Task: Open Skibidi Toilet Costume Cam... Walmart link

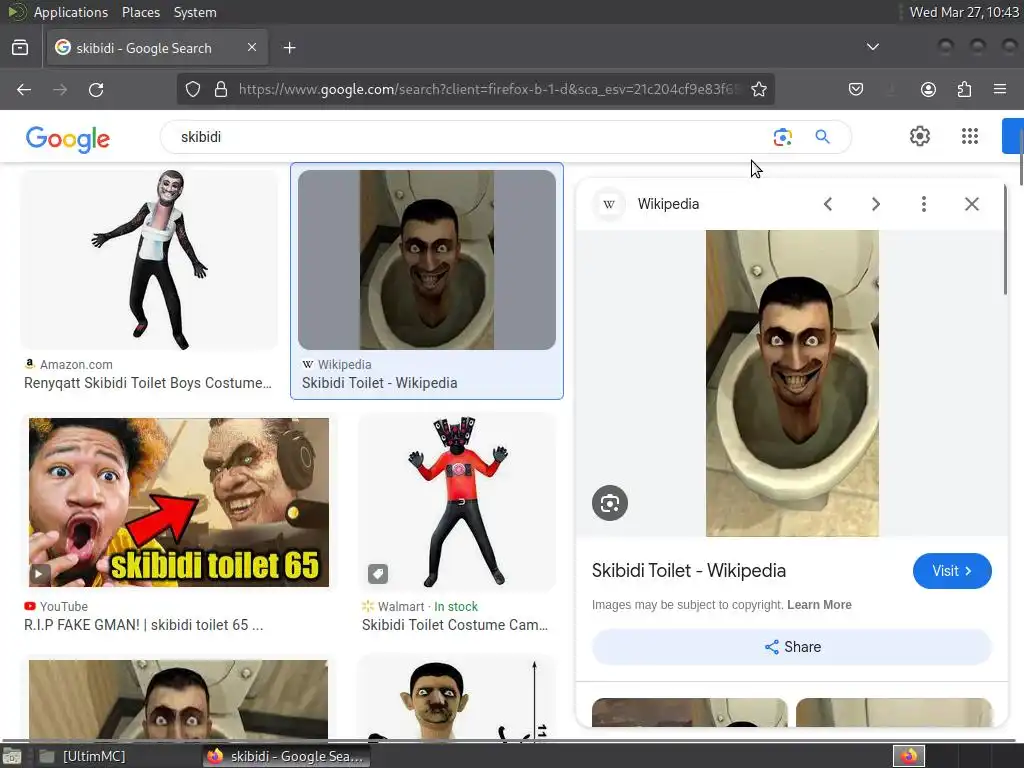Action: (x=455, y=625)
